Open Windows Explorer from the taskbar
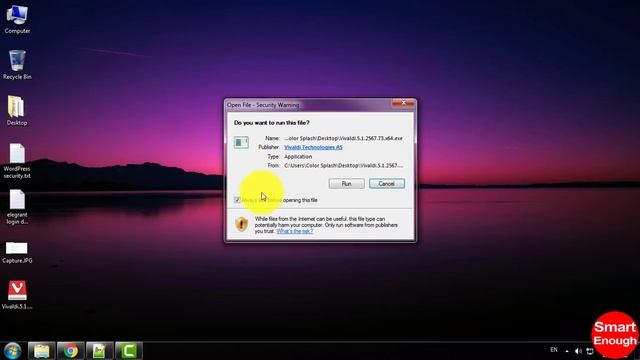 pyautogui.click(x=42, y=351)
